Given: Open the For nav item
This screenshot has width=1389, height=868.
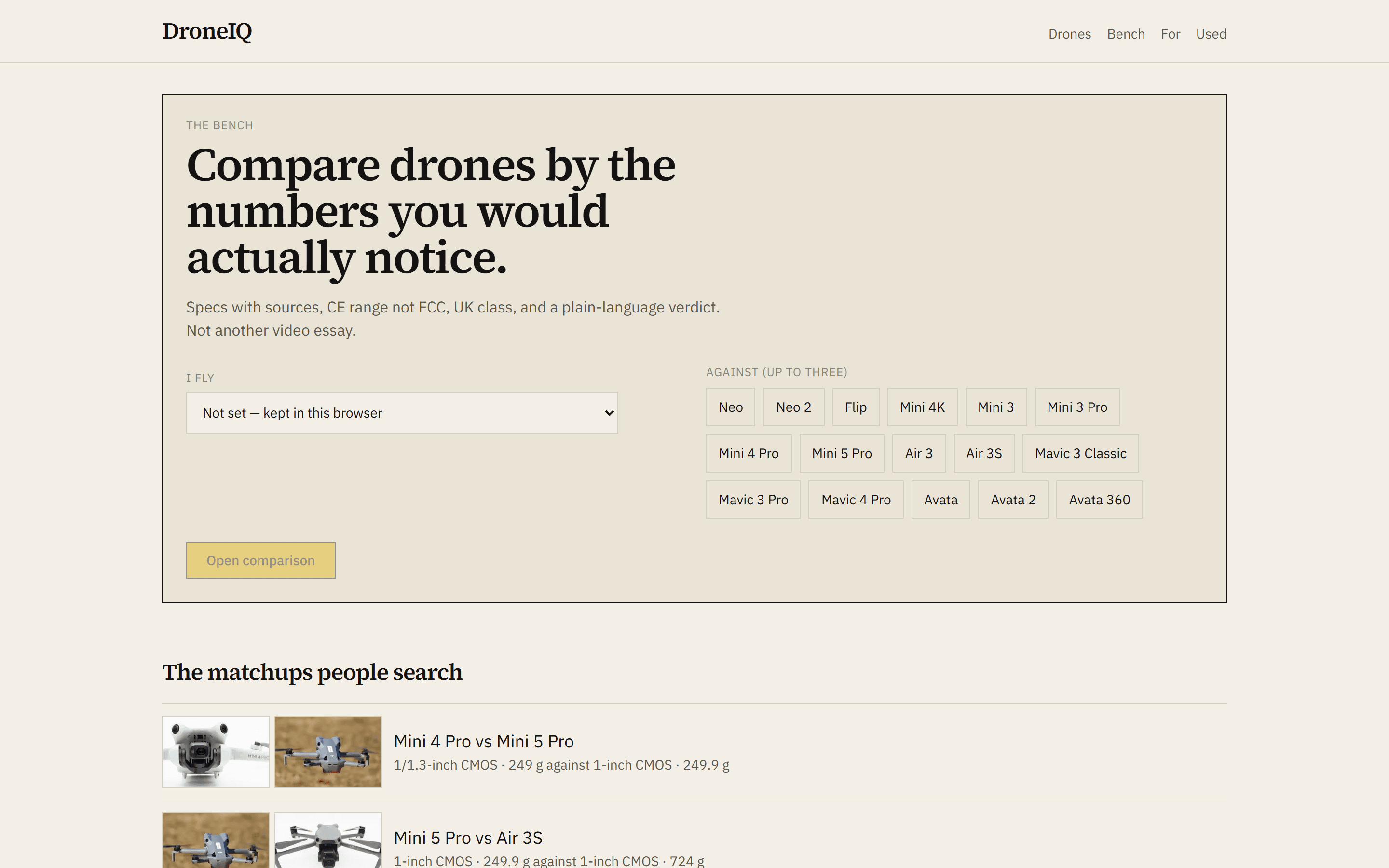Looking at the screenshot, I should [x=1171, y=34].
